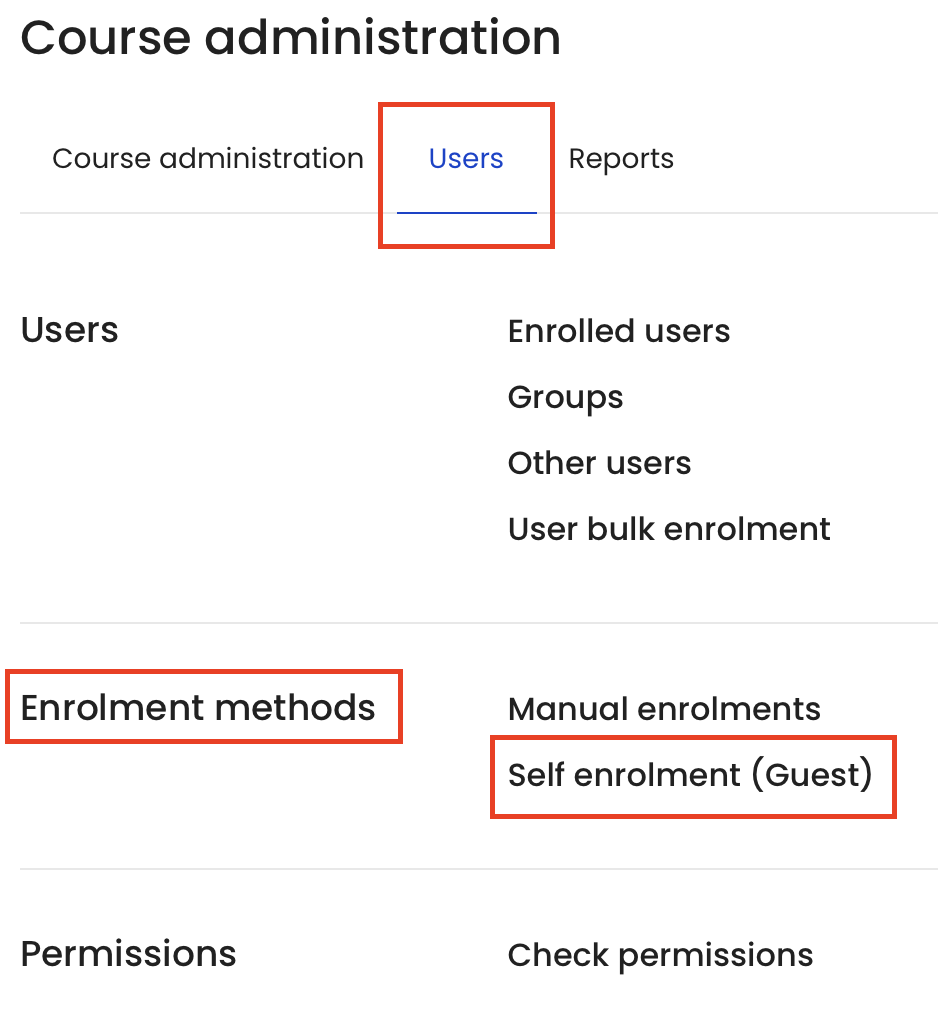The height and width of the screenshot is (1032, 938).
Task: Select Self enrolment (Guest) link
Action: coord(690,775)
